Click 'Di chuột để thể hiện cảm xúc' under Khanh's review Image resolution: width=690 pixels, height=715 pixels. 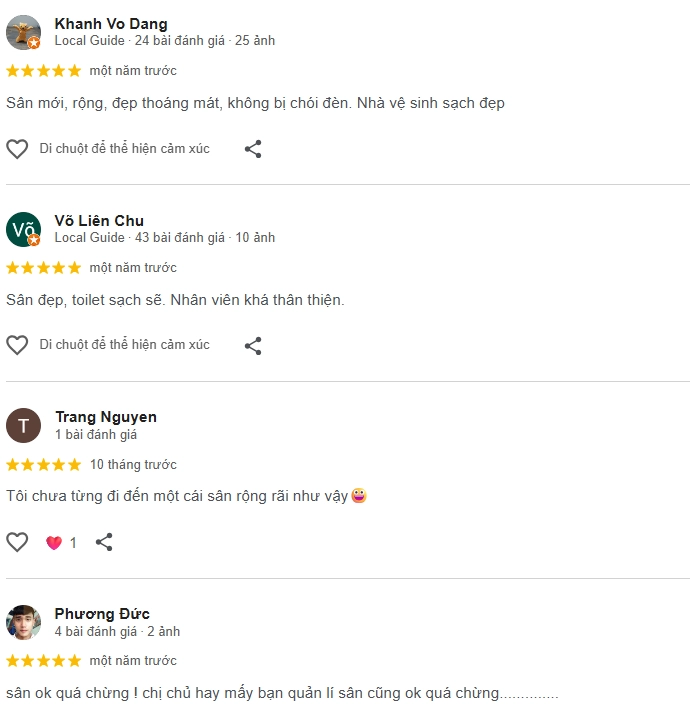(125, 149)
